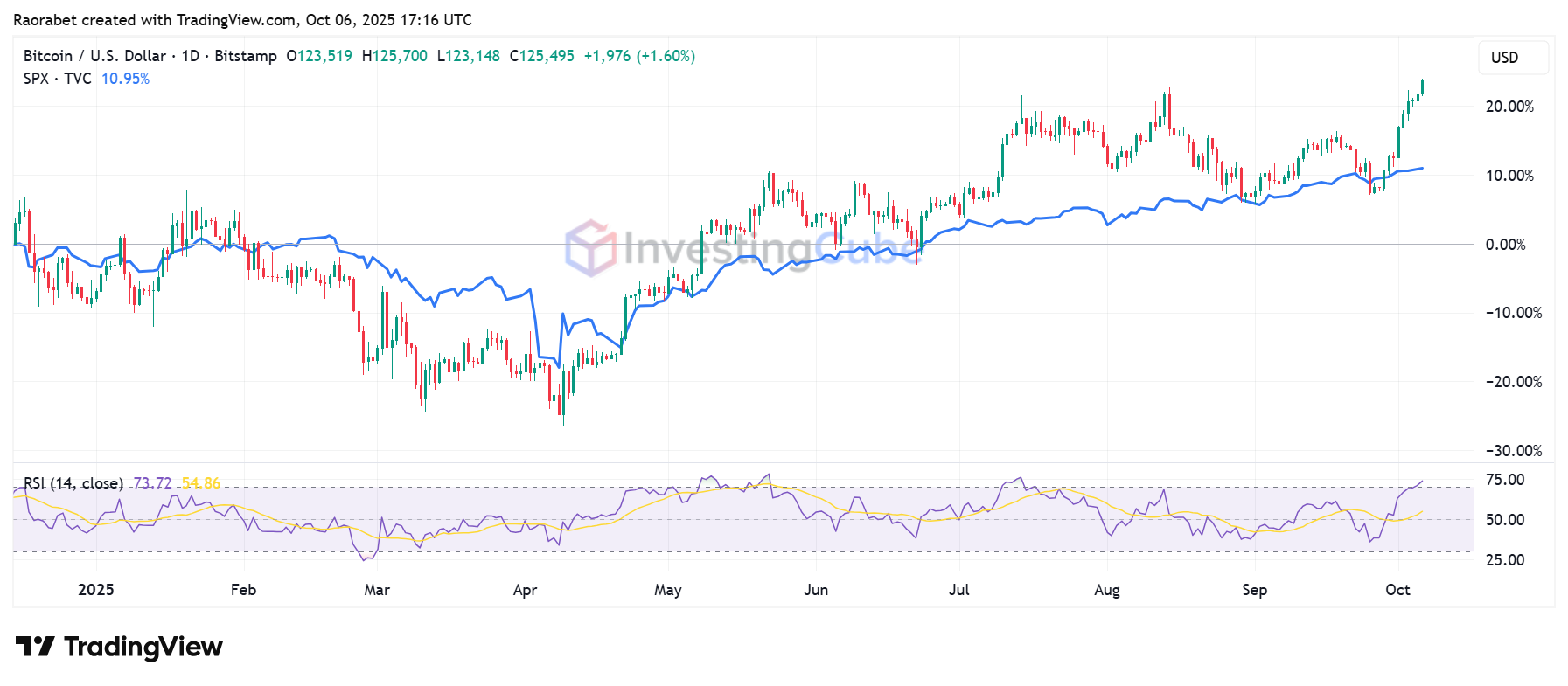
Task: Click the yellow RSI average value 54.86
Action: click(x=201, y=483)
